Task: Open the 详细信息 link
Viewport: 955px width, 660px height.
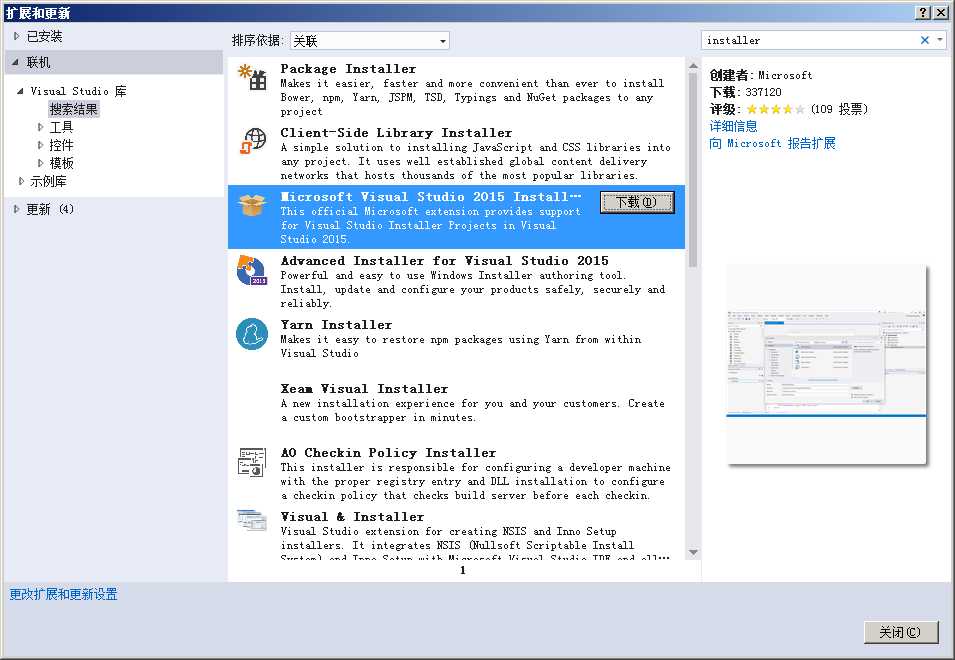Action: (733, 126)
